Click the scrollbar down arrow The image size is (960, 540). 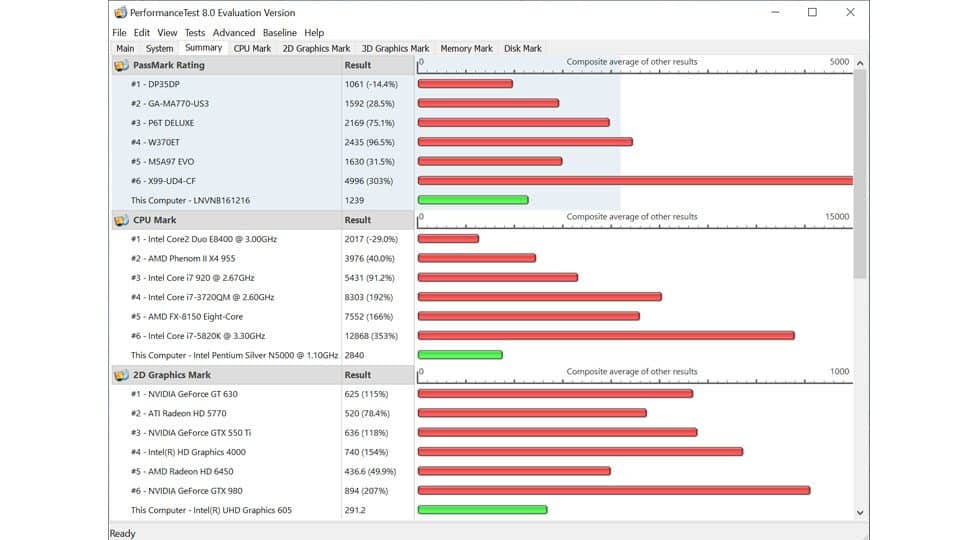(860, 512)
